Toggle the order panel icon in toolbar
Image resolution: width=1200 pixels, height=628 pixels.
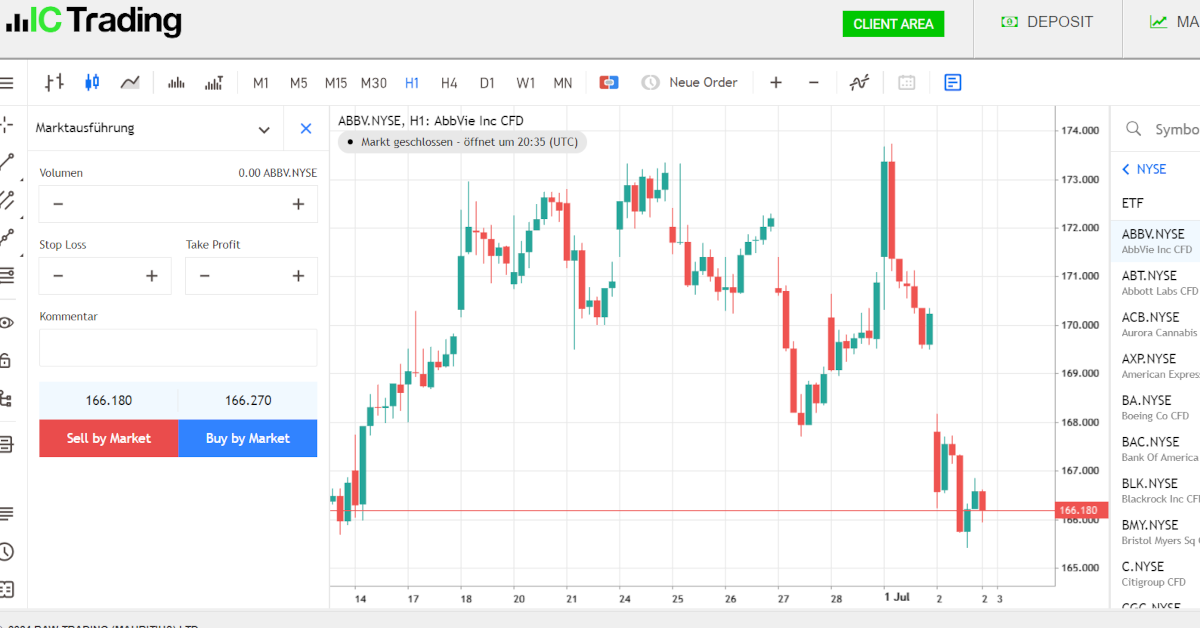click(x=952, y=83)
